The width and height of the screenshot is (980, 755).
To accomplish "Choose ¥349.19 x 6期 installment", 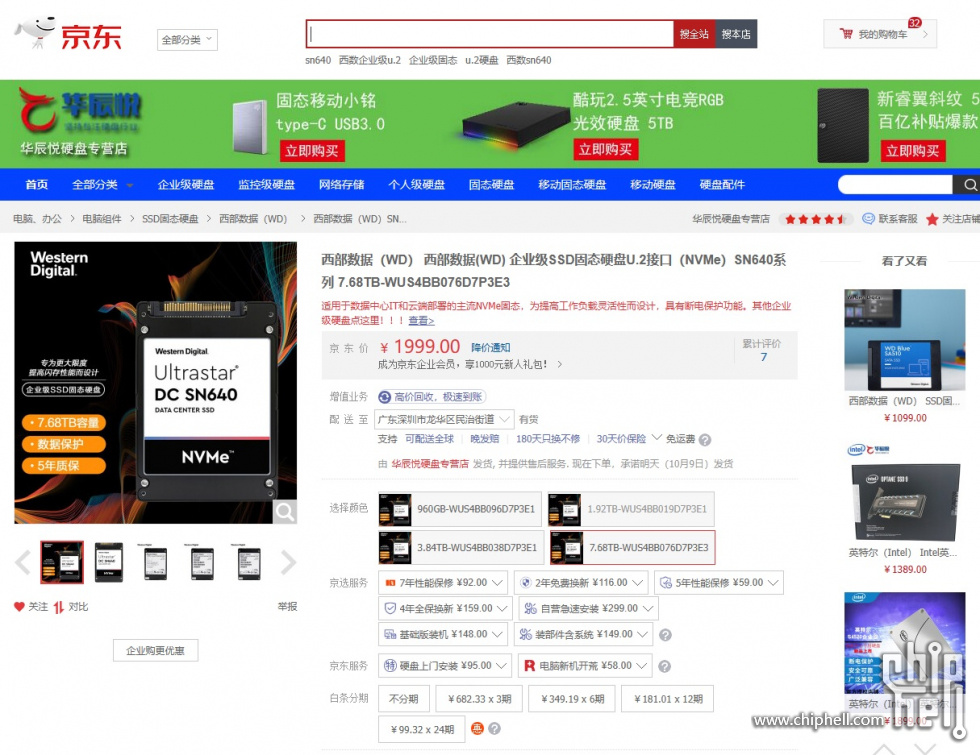I will coord(572,699).
